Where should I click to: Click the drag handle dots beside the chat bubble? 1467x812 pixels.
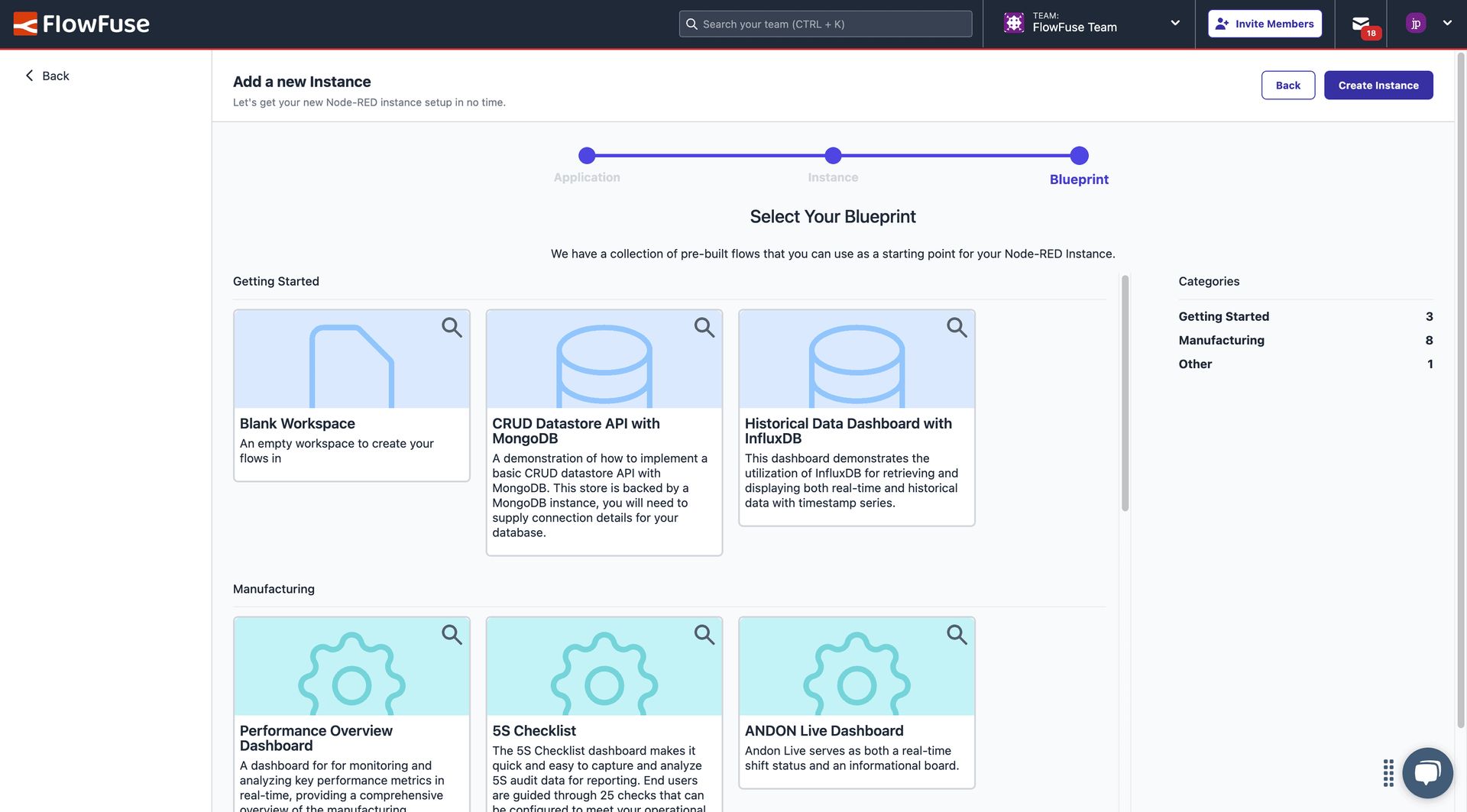click(x=1388, y=773)
